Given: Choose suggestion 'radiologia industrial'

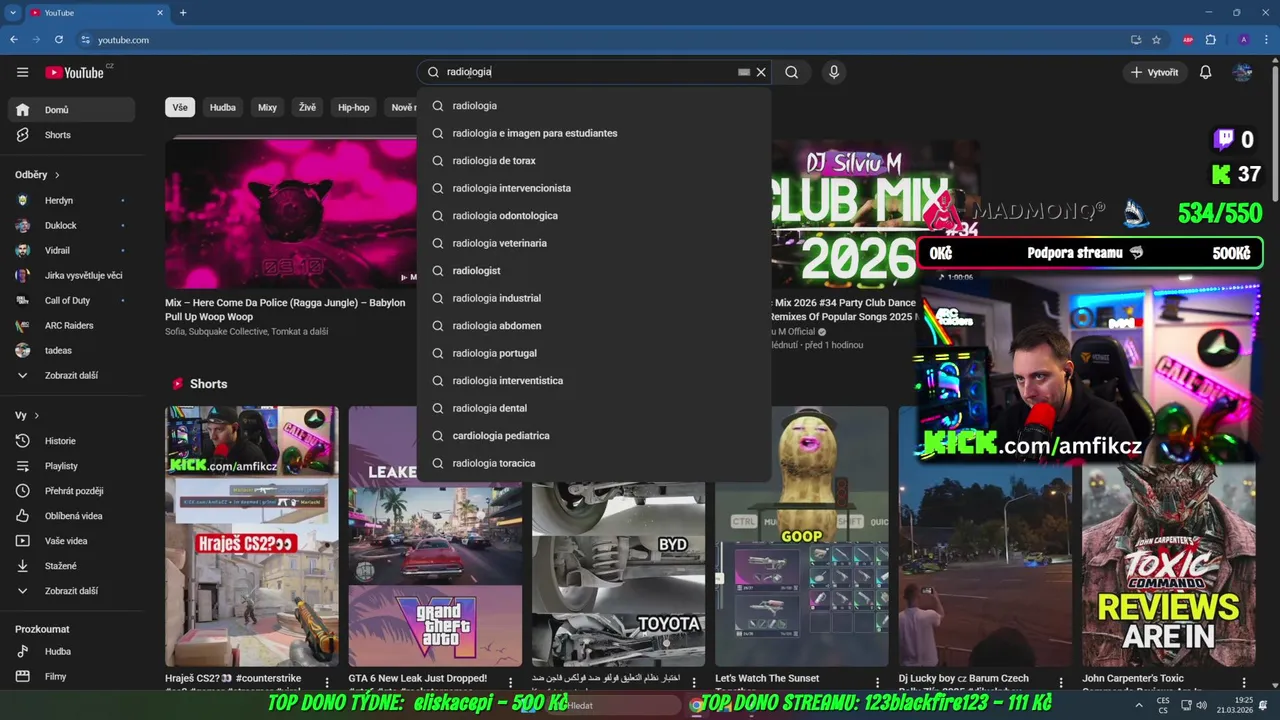Looking at the screenshot, I should pos(594,298).
